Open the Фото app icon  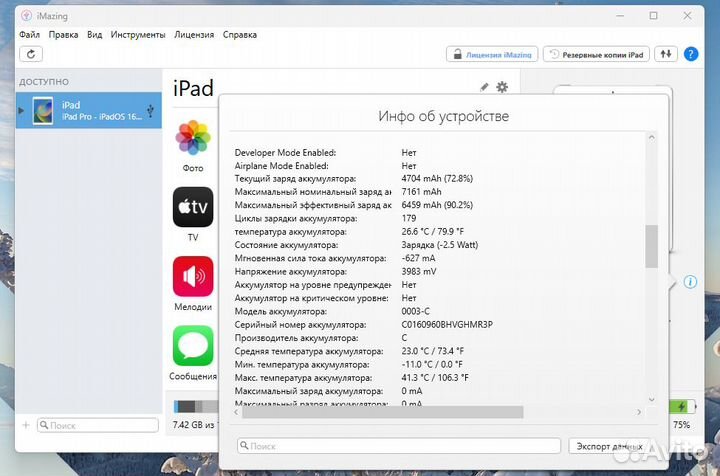(x=193, y=138)
